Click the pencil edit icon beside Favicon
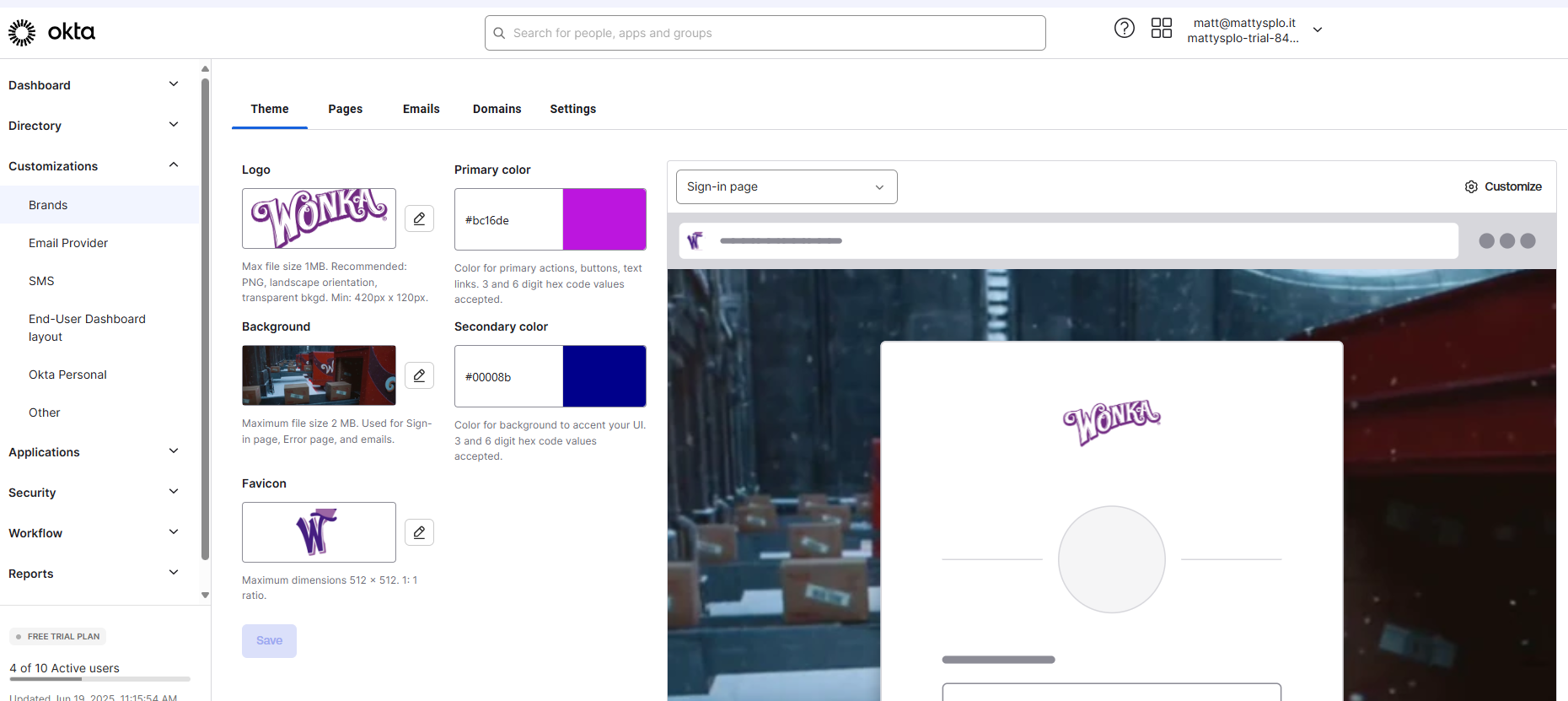1568x701 pixels. [x=419, y=532]
